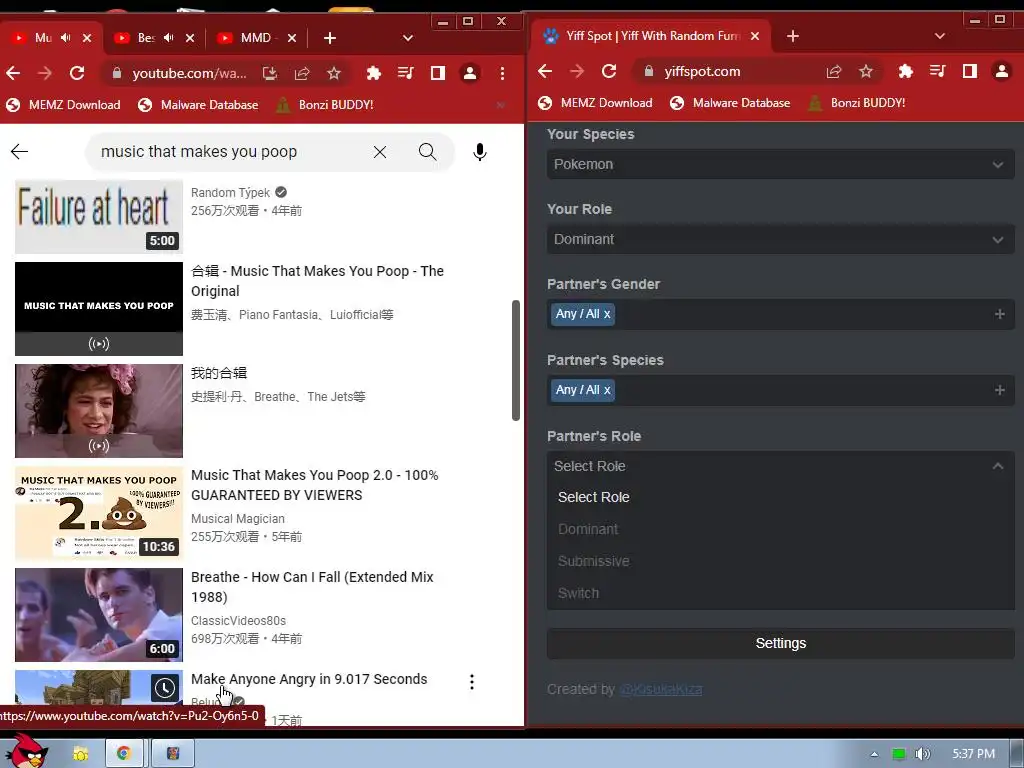Open Chrome three-dot menu in YouTube window
This screenshot has height=768, width=1024.
[502, 73]
